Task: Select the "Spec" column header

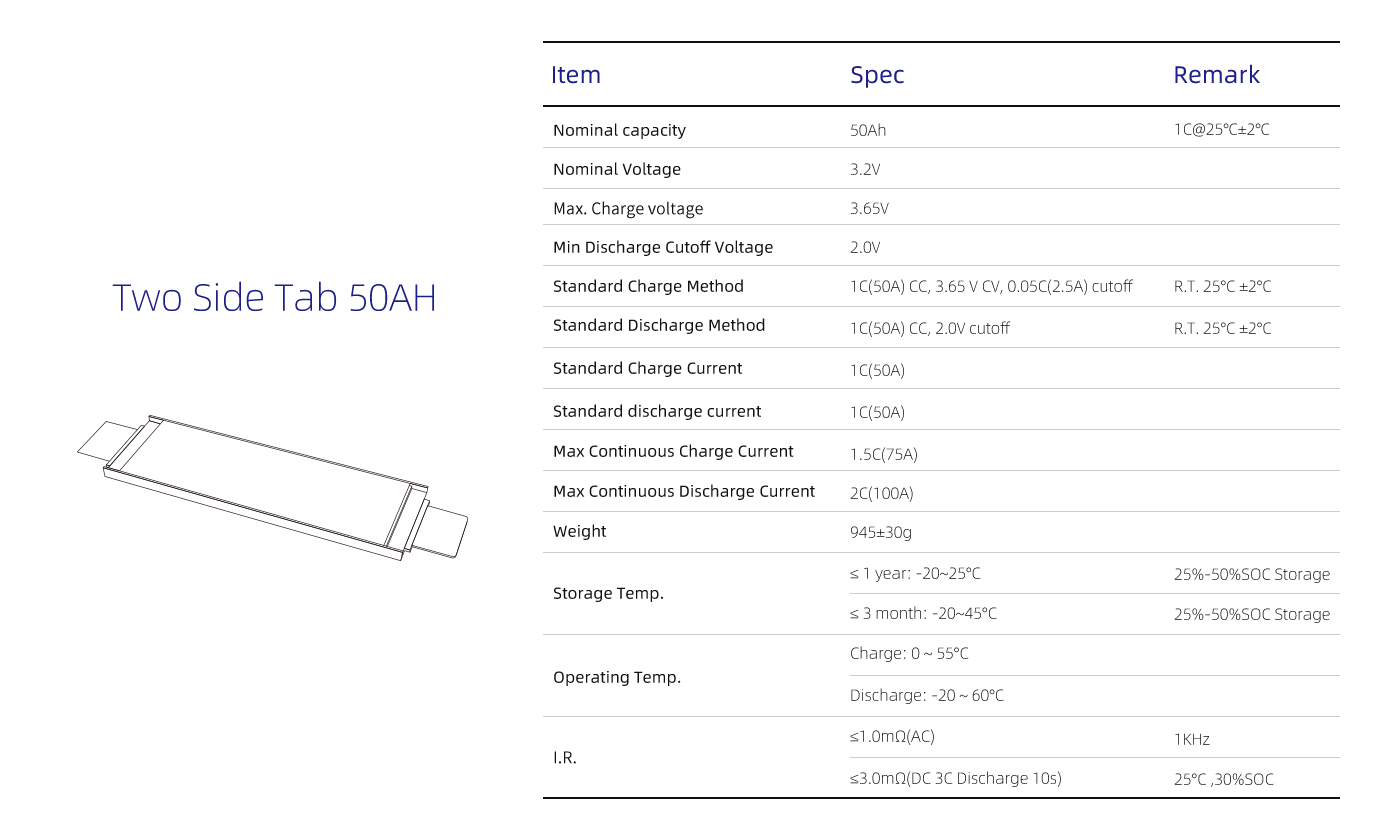Action: [877, 75]
